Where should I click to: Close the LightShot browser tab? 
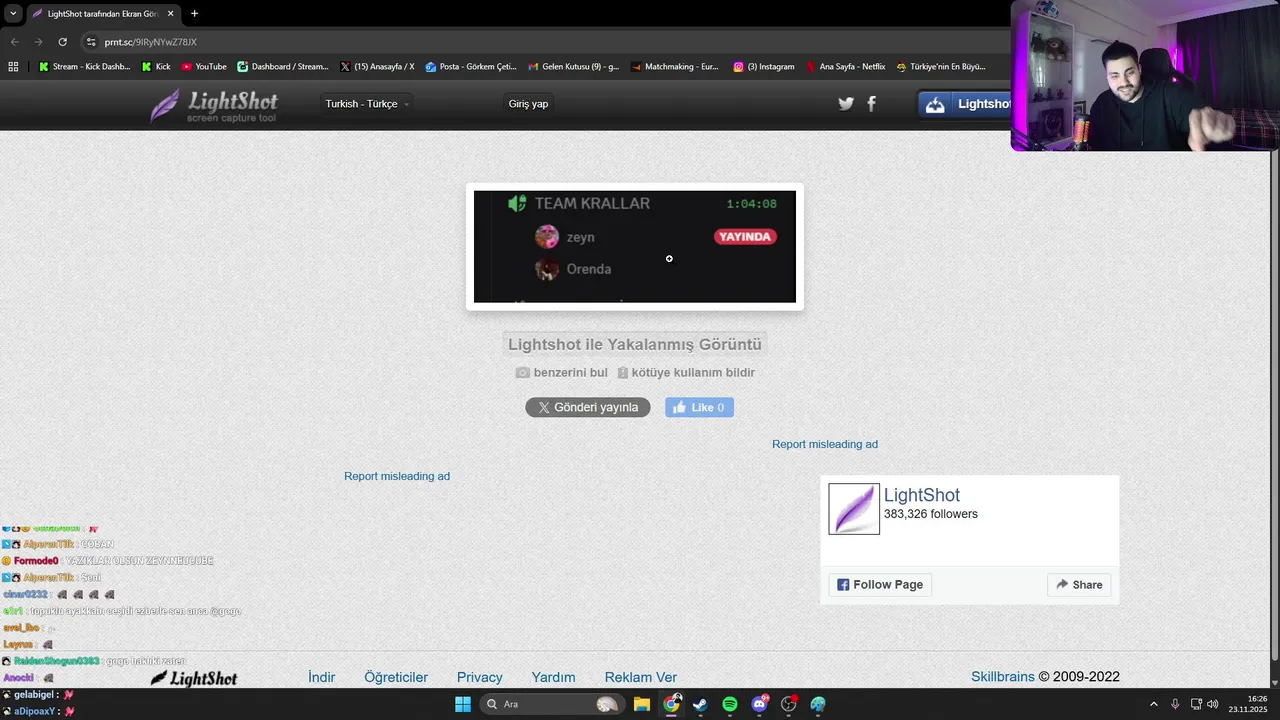point(170,14)
